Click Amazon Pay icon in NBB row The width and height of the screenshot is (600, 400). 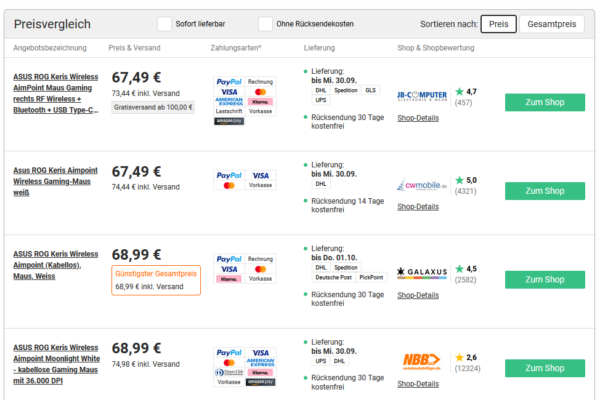coord(260,382)
